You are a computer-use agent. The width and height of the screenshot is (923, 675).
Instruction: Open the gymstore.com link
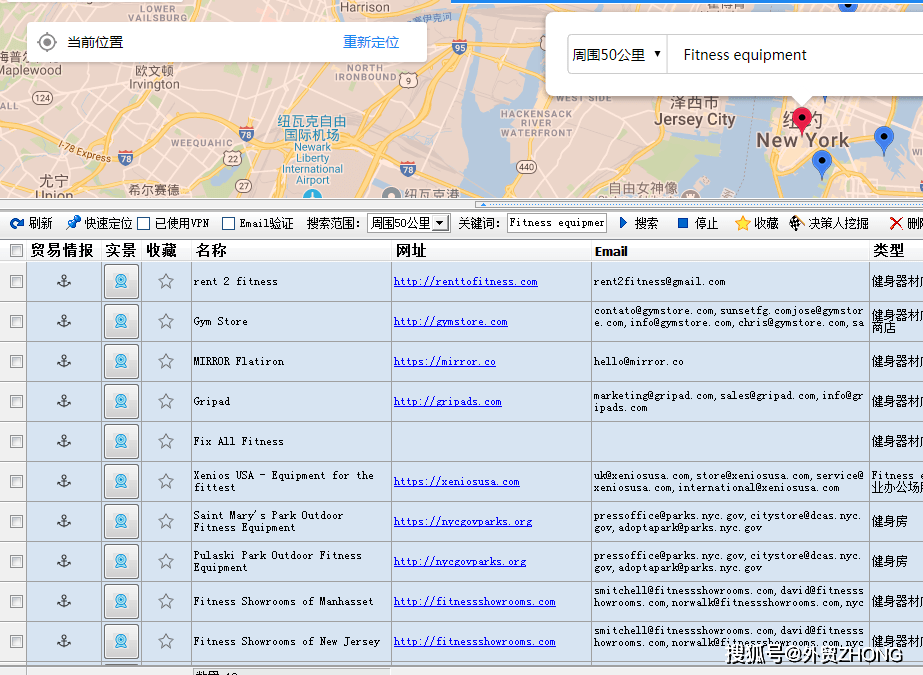[x=450, y=322]
